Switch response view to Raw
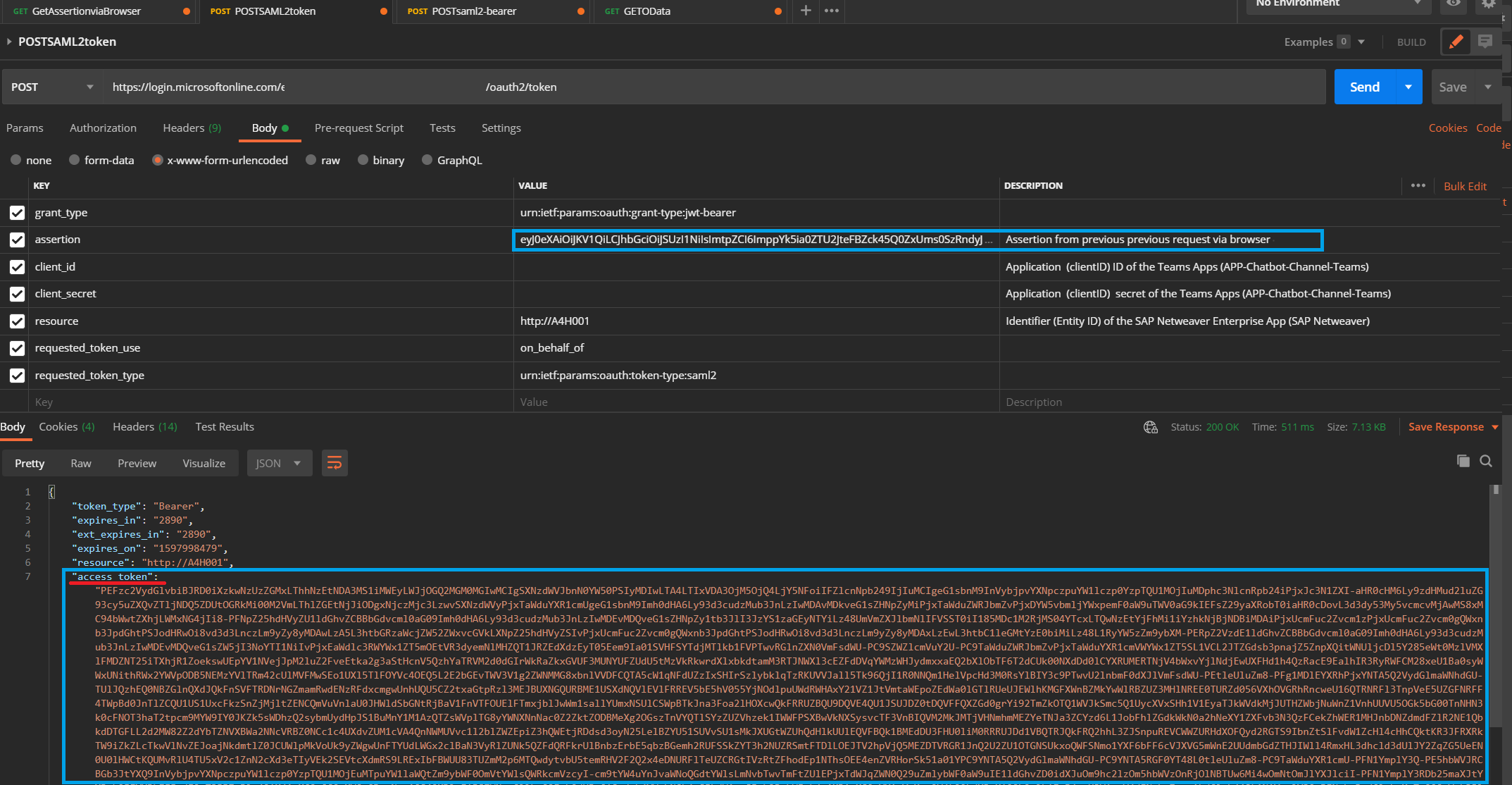The image size is (1512, 785). pyautogui.click(x=81, y=463)
